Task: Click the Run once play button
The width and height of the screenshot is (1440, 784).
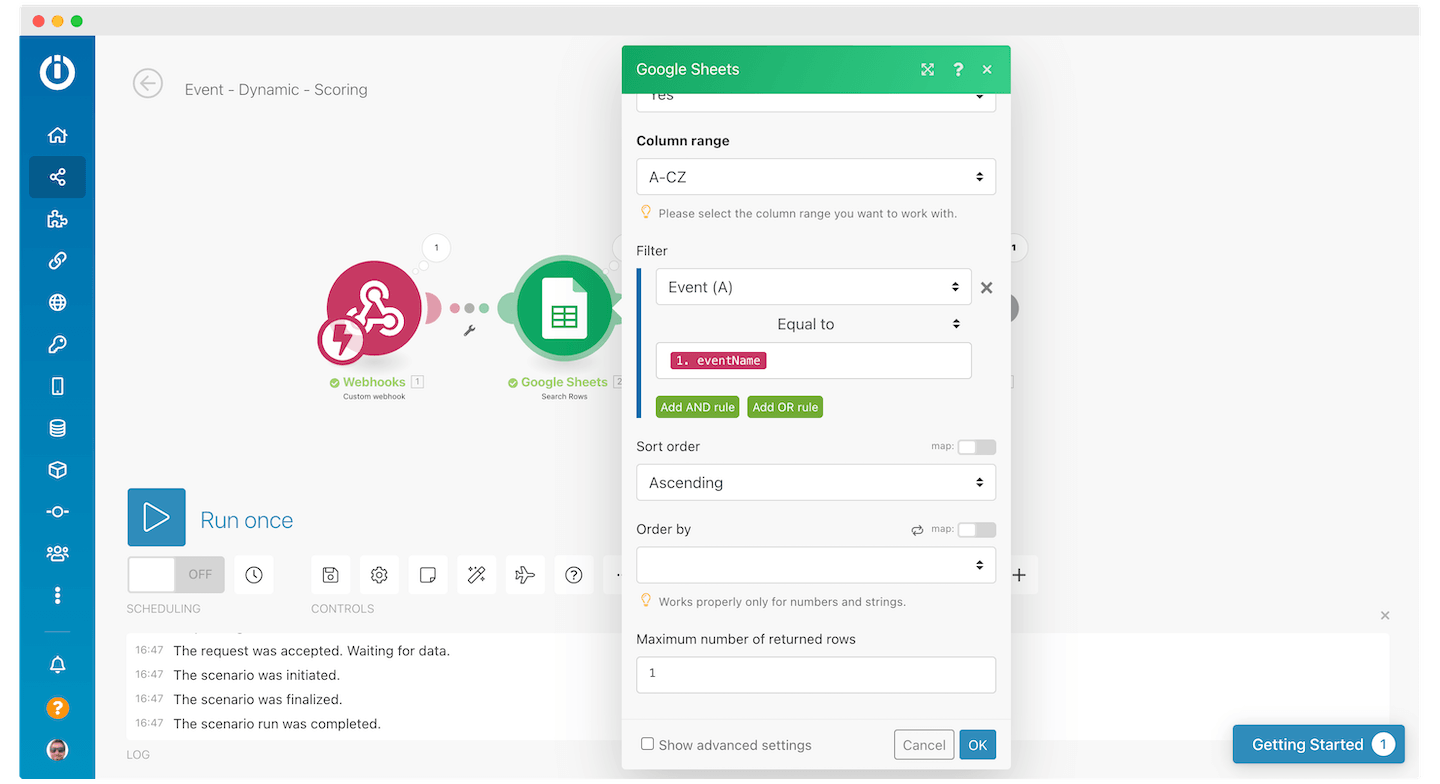Action: point(157,517)
